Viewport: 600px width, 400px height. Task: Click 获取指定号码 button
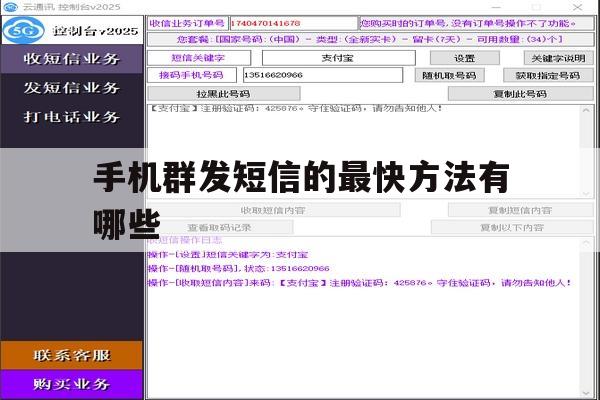point(548,75)
